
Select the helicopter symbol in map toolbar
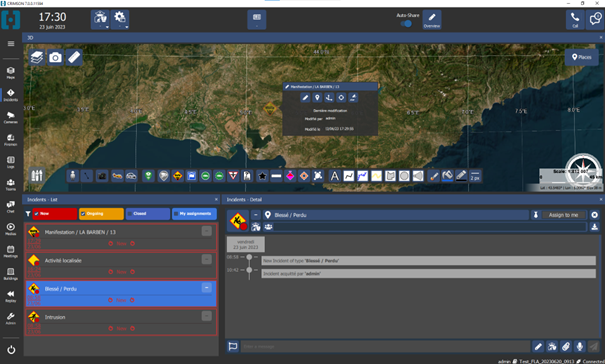click(117, 176)
